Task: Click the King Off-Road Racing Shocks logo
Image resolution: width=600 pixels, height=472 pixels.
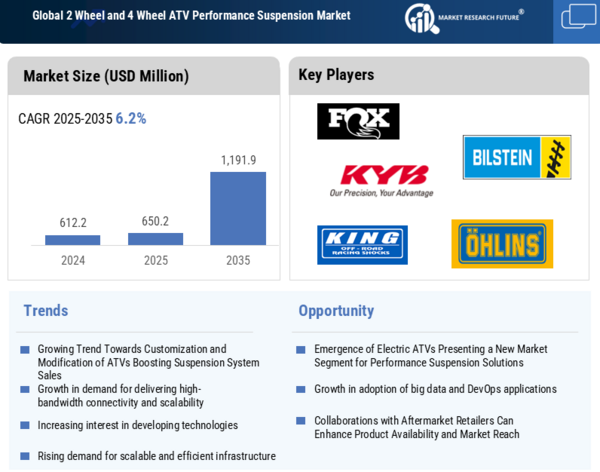Action: 362,245
